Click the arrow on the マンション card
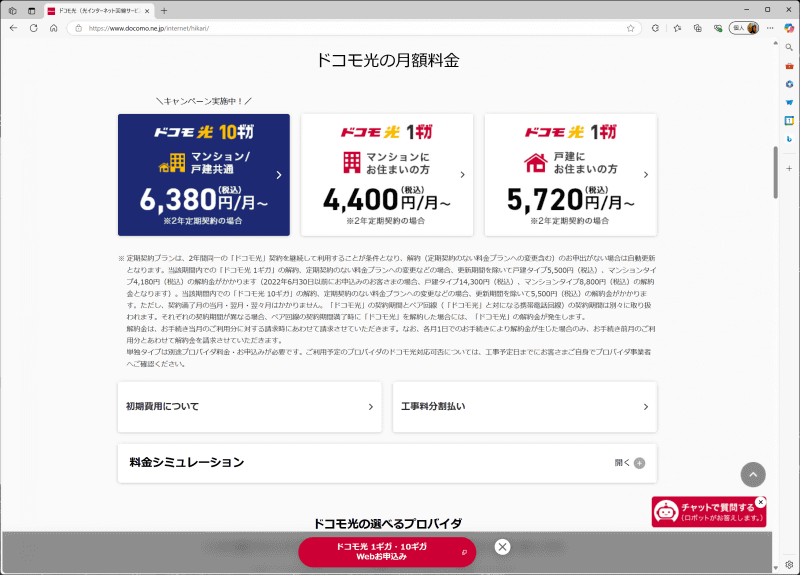 [x=462, y=174]
